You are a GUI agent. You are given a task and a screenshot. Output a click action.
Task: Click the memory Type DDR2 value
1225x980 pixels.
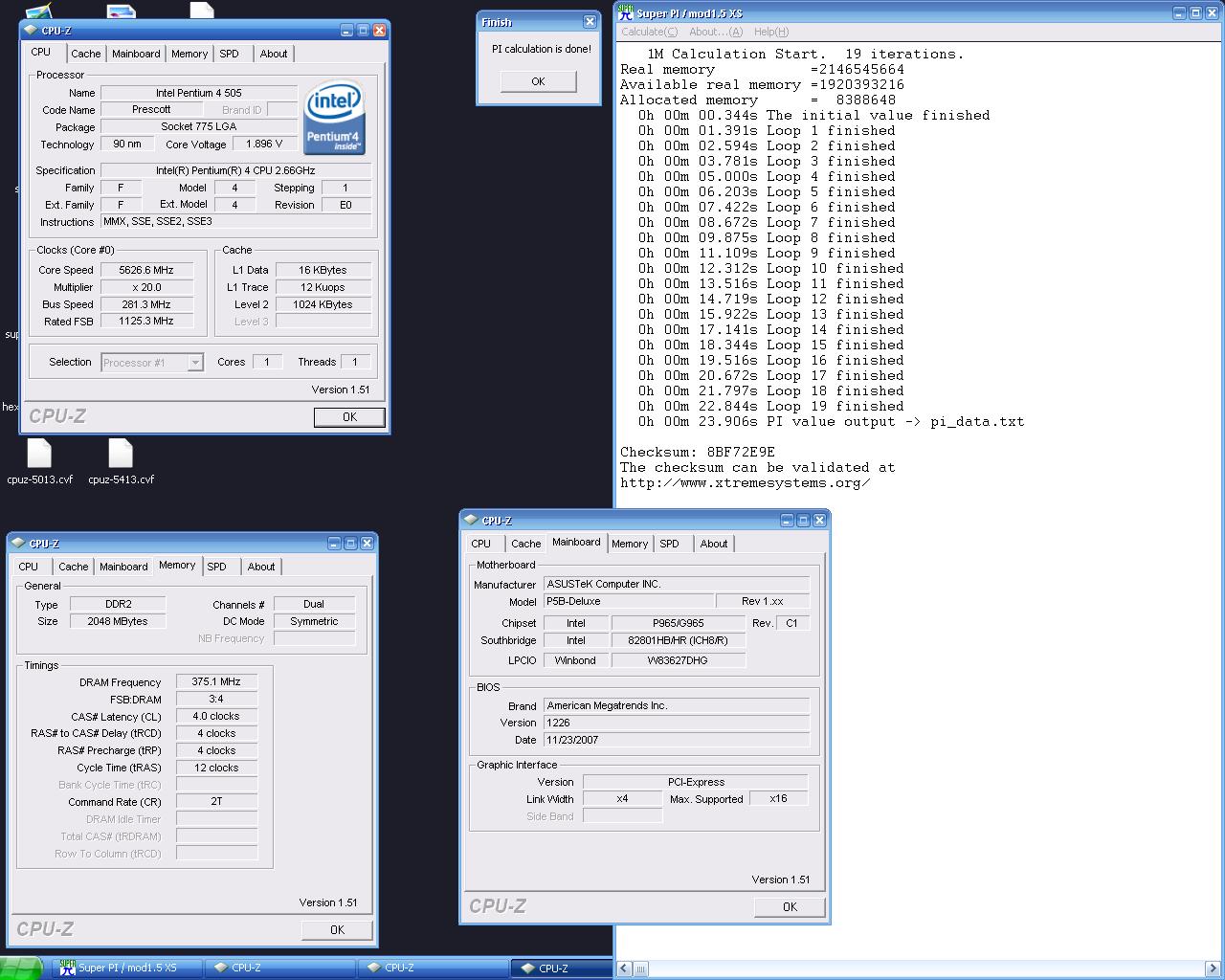click(118, 605)
